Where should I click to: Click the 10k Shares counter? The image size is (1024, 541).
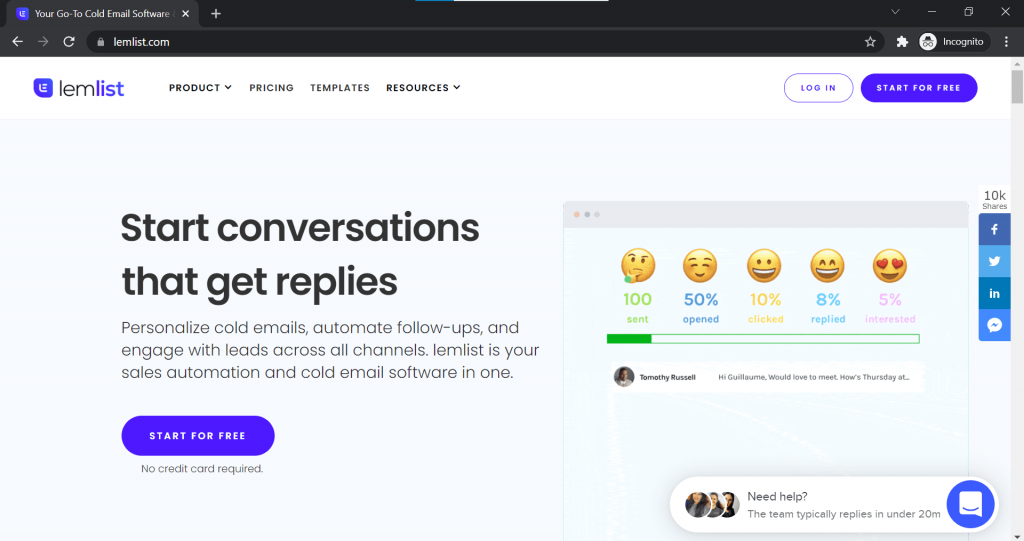pos(994,199)
